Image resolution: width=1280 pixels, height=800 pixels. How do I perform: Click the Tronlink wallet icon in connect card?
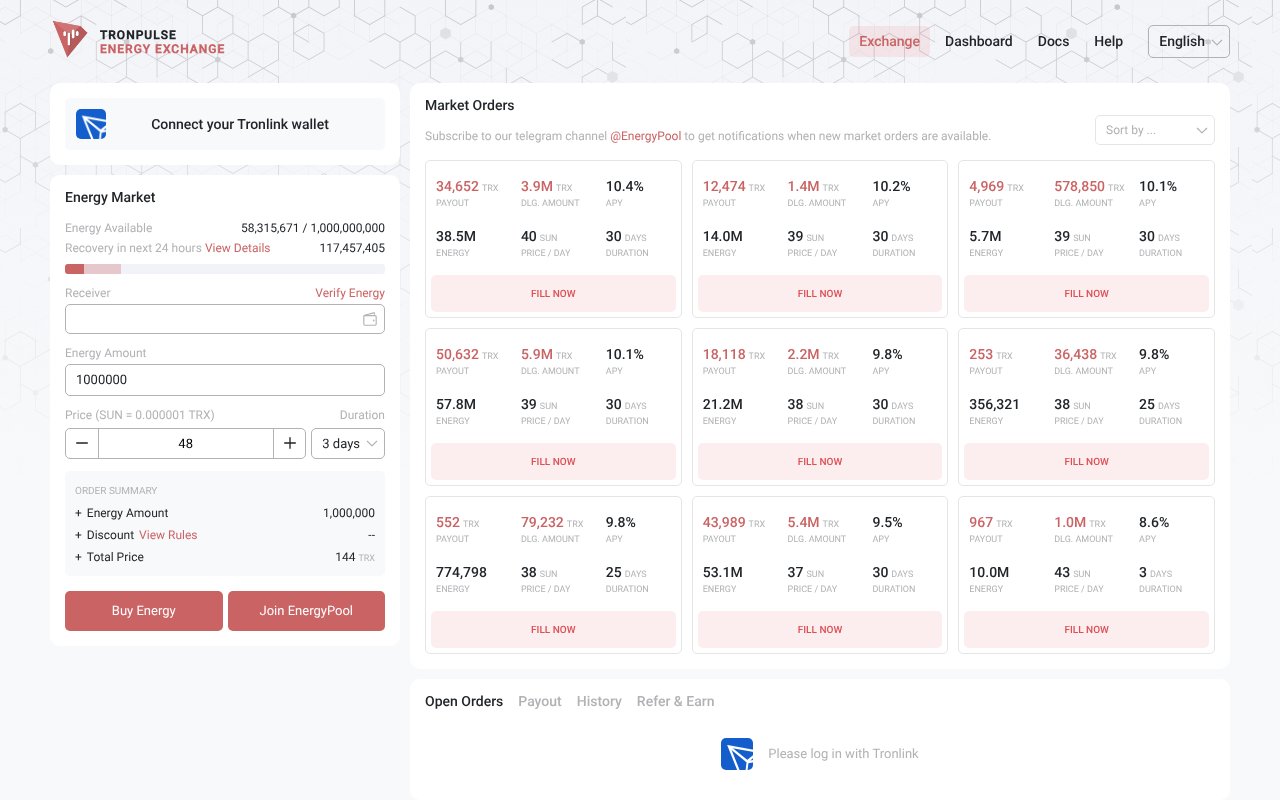click(91, 123)
